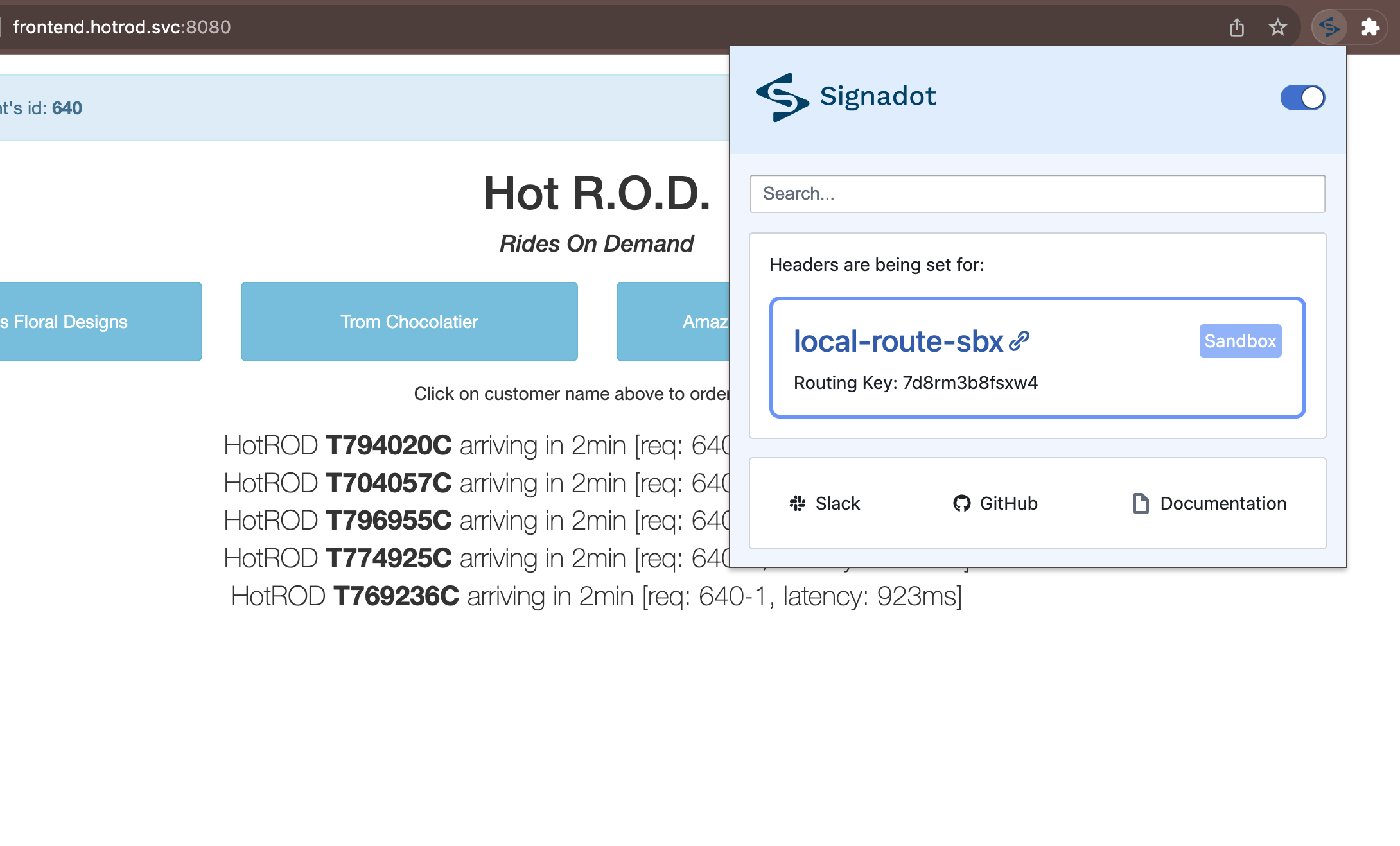The width and height of the screenshot is (1400, 846).
Task: Click the share icon in address bar
Action: [1237, 28]
